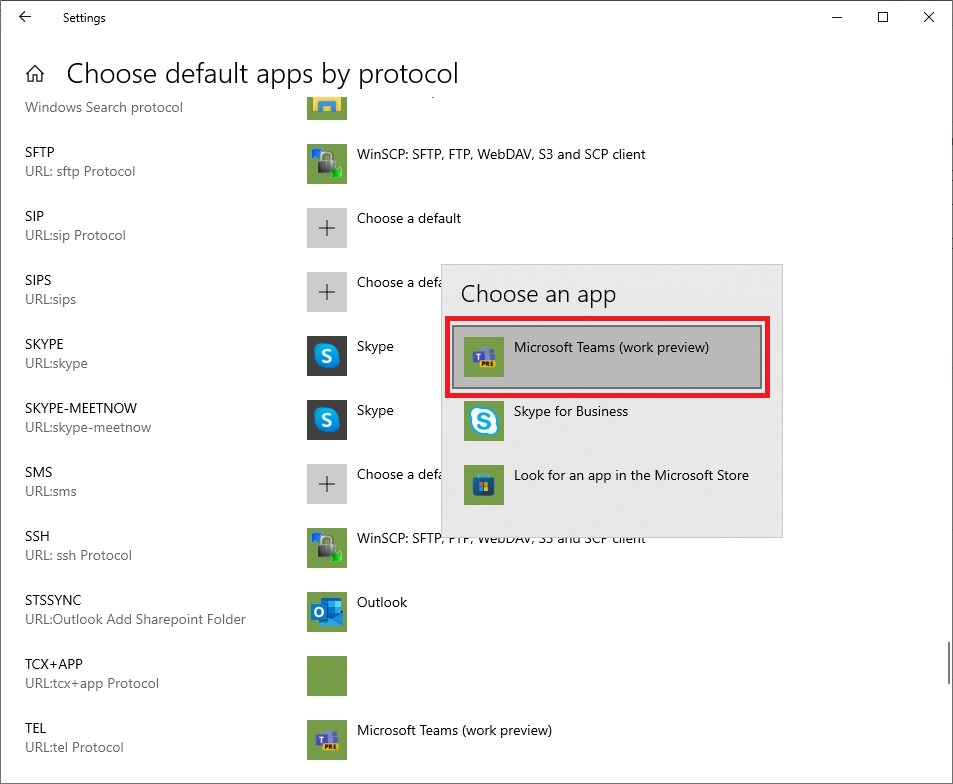Click Microsoft Teams label for TEL protocol
Viewport: 953px width, 784px height.
[x=454, y=731]
